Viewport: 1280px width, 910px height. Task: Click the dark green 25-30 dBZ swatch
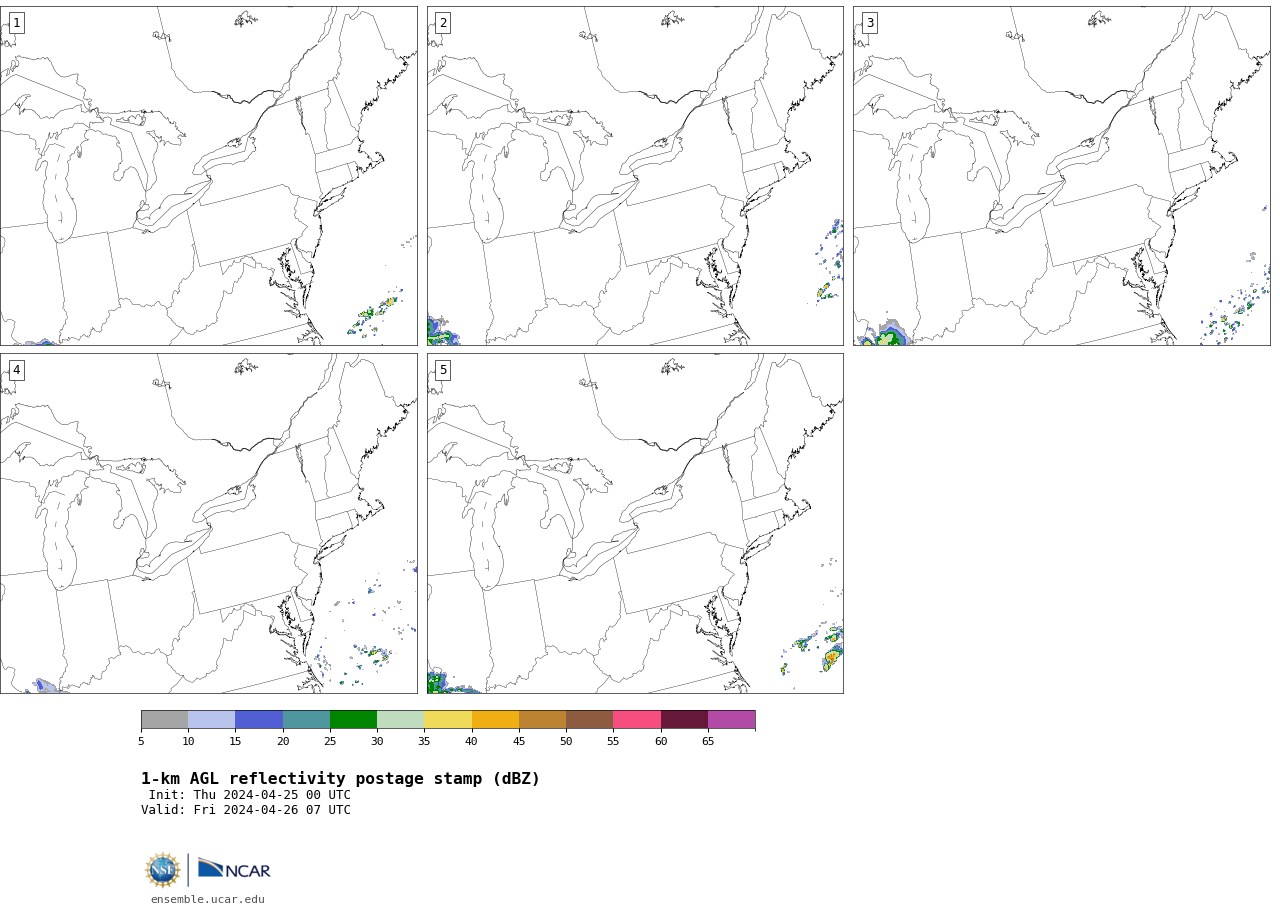(353, 720)
